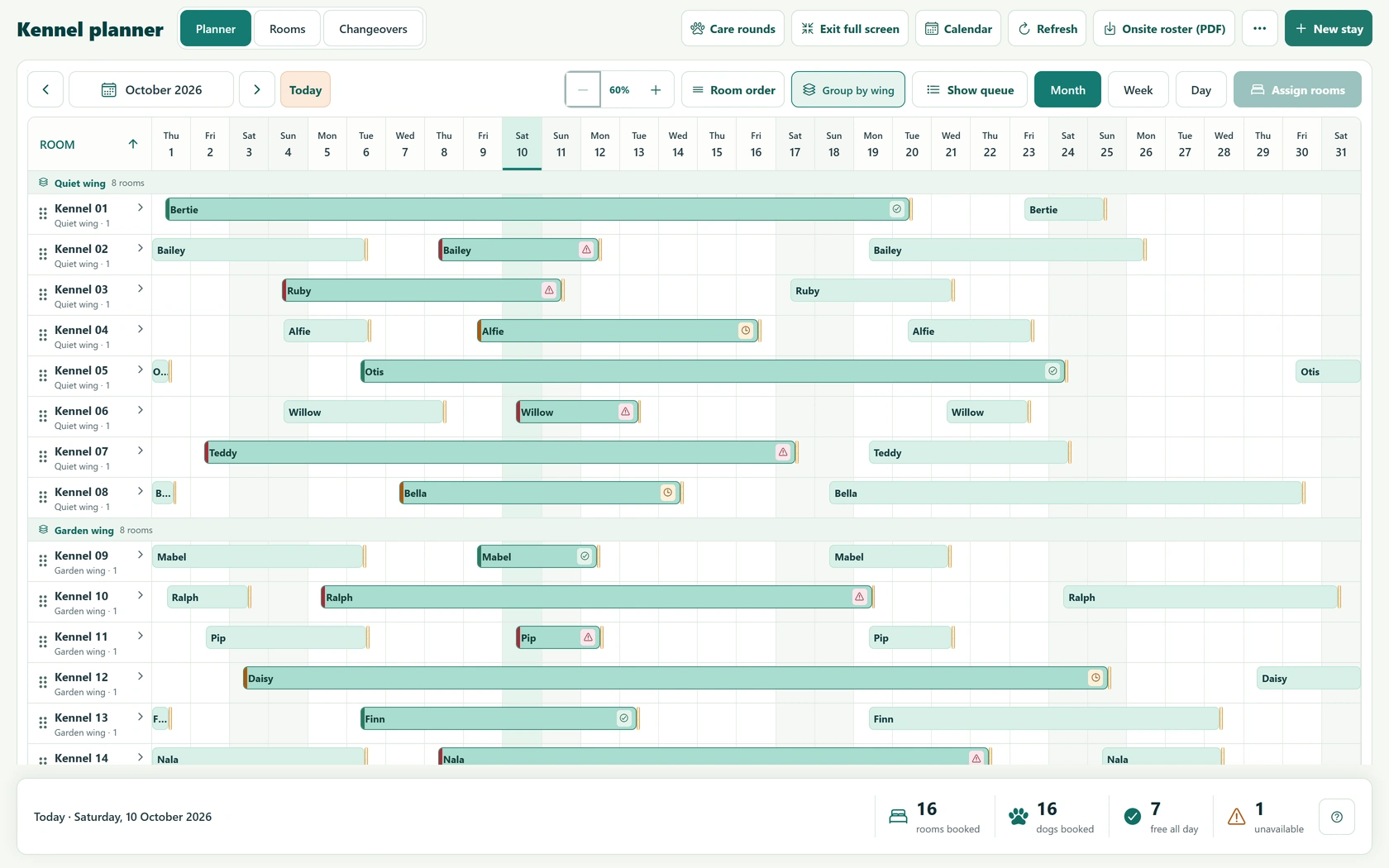
Task: Expand the Kennel 02 row chevron
Action: (141, 248)
